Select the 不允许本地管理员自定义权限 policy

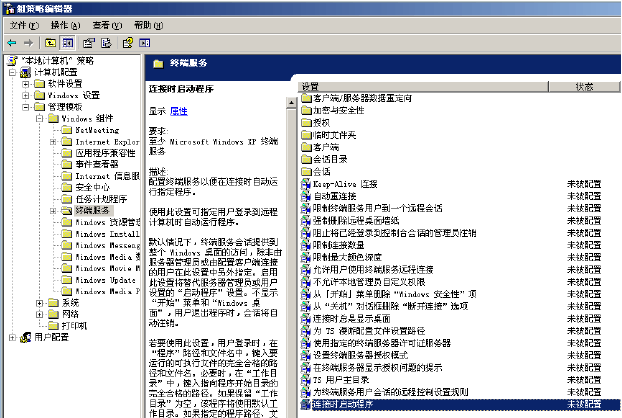pyautogui.click(x=369, y=282)
